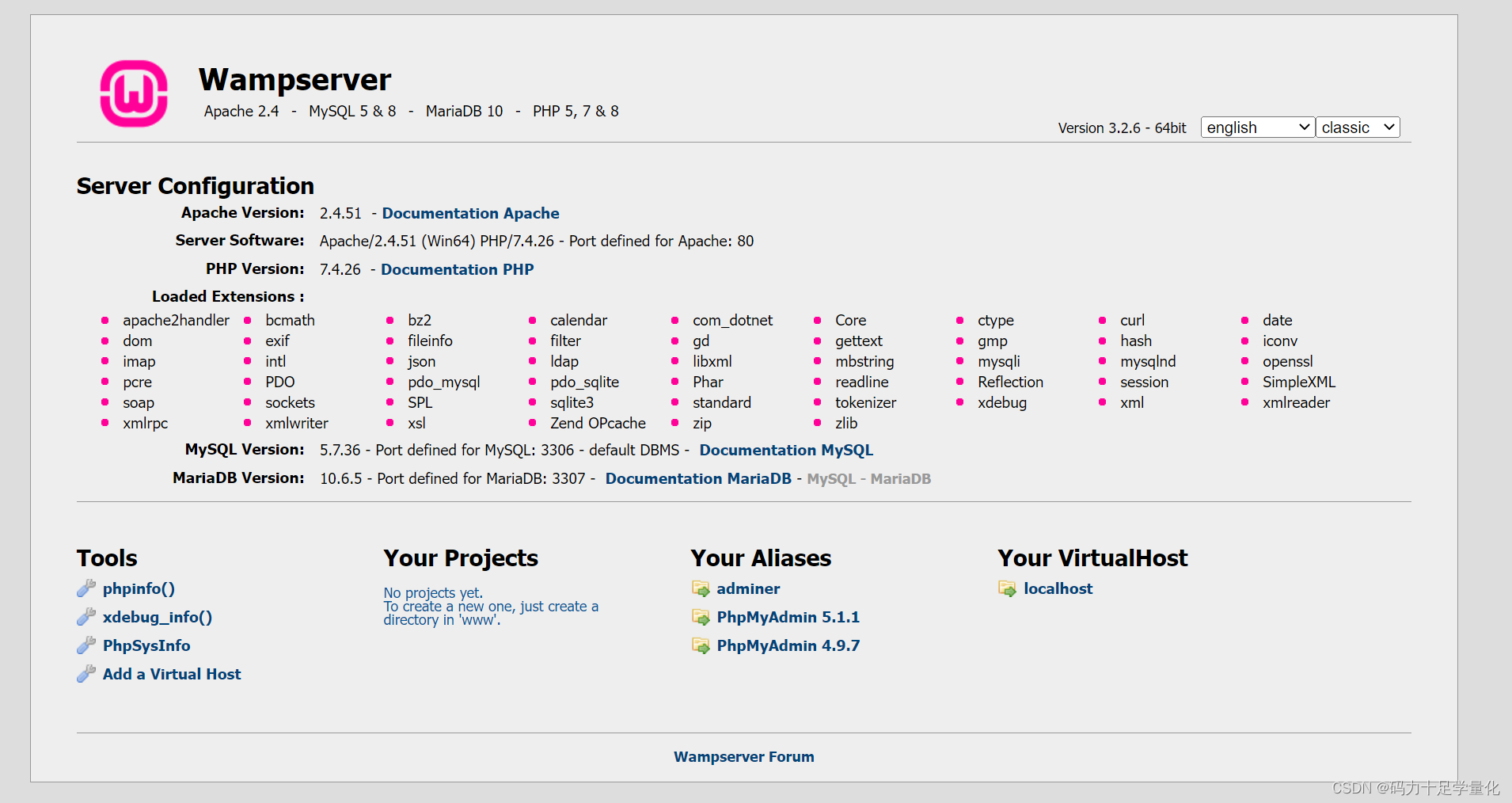The image size is (1512, 803).
Task: Click Add a Virtual Host link
Action: [x=172, y=674]
